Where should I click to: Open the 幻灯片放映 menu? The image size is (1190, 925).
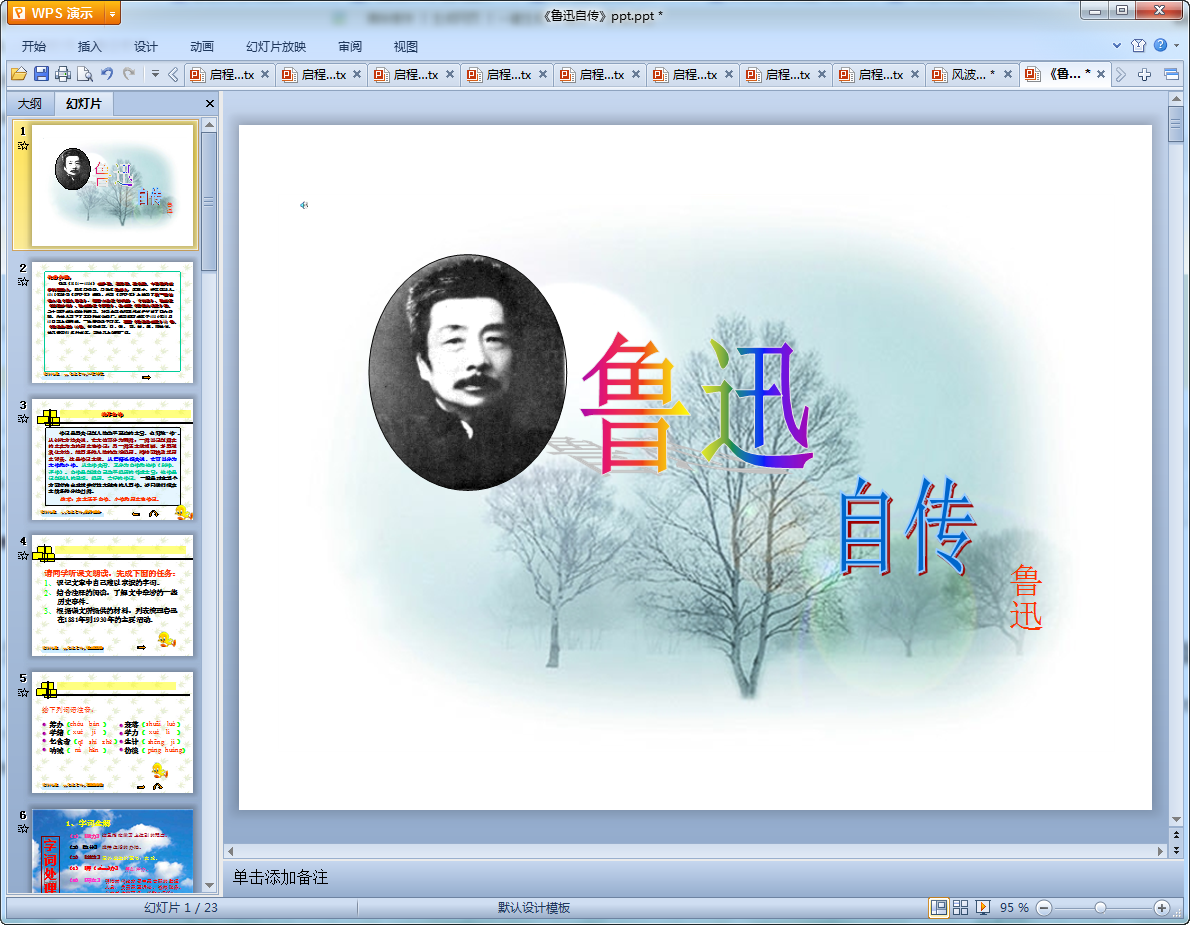275,46
